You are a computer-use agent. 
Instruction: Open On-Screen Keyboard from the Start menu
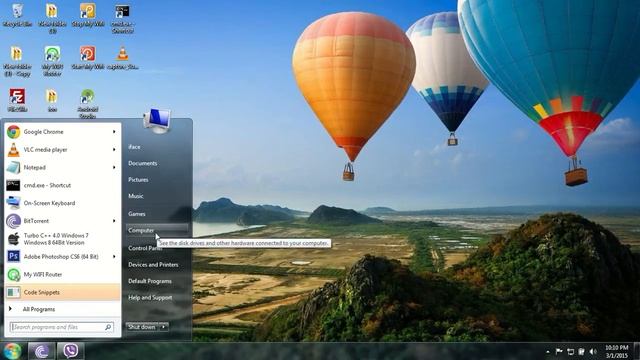pos(62,203)
